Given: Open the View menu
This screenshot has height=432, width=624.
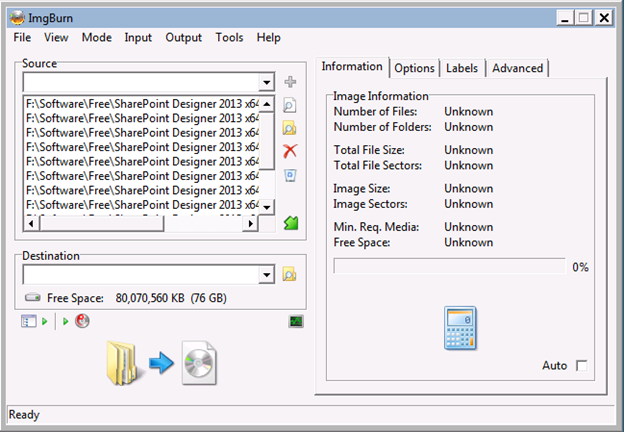Looking at the screenshot, I should tap(56, 37).
